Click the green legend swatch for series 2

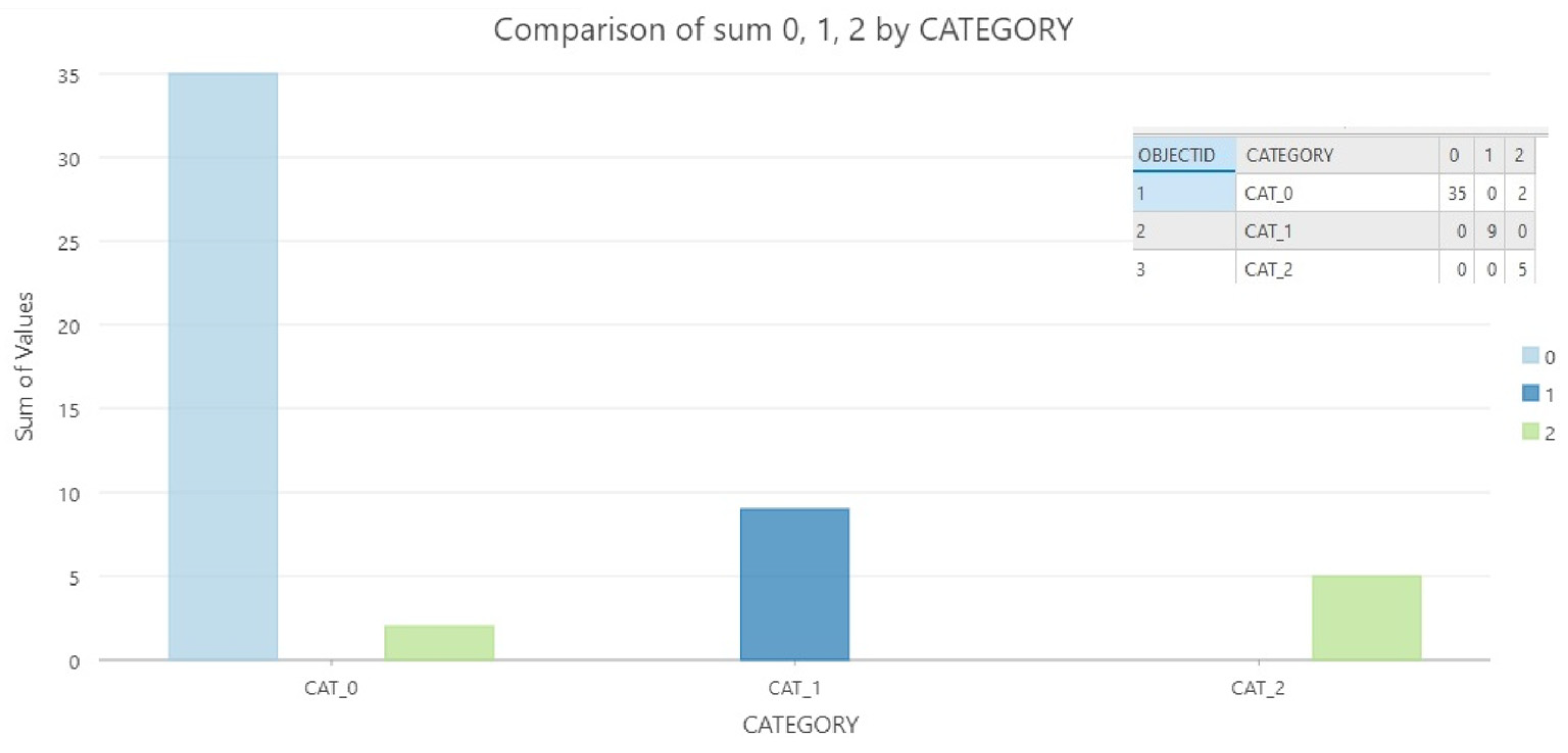[1530, 431]
